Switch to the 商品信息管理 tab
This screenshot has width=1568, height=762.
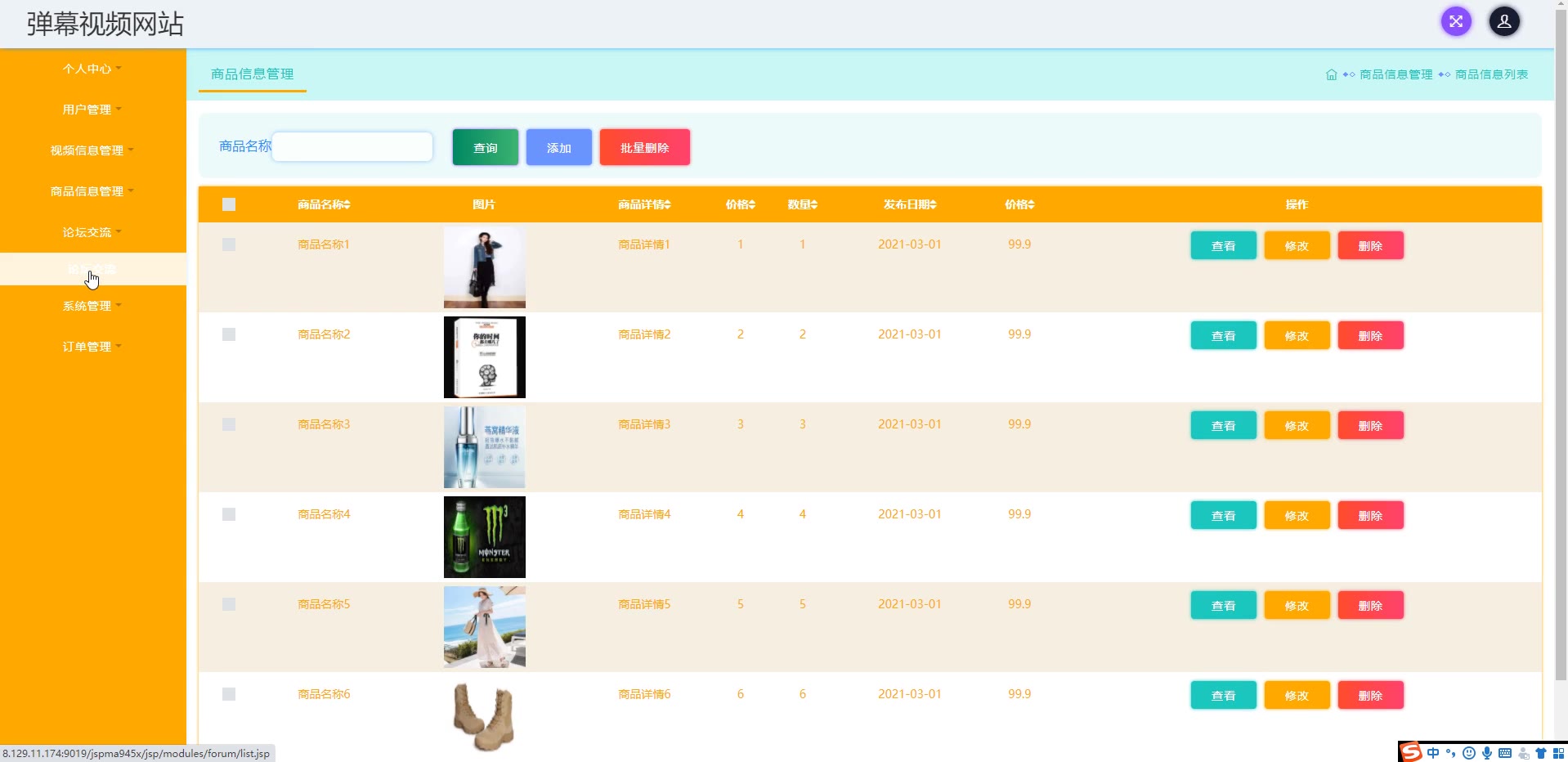[x=252, y=74]
